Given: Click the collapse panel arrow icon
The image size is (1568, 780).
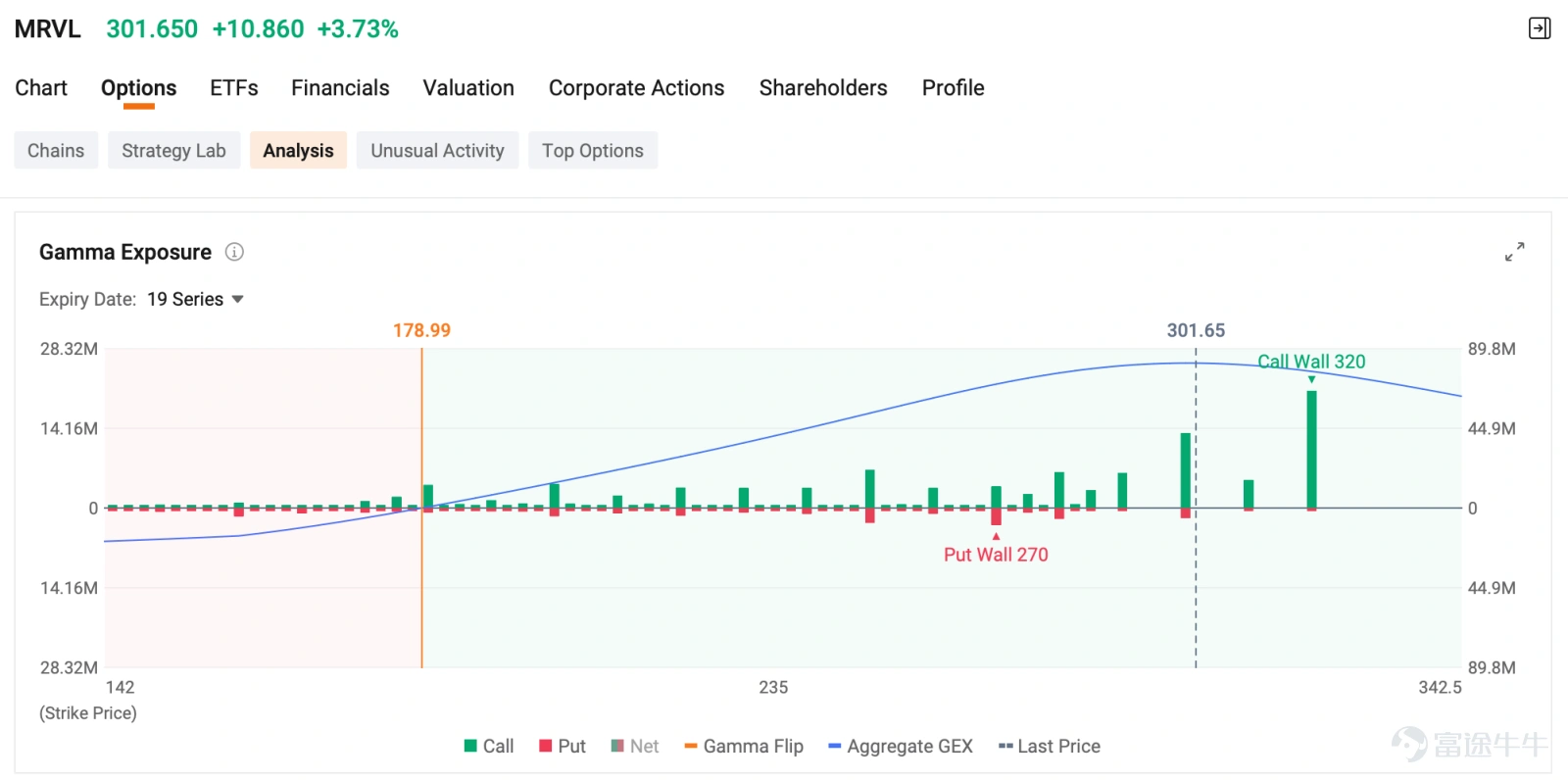Looking at the screenshot, I should 1540,28.
